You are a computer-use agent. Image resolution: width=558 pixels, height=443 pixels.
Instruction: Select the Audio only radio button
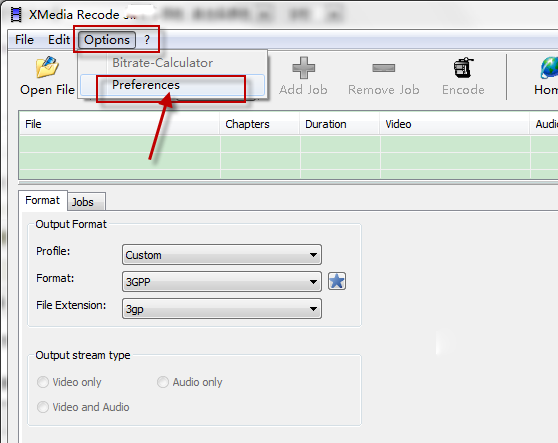coord(163,382)
